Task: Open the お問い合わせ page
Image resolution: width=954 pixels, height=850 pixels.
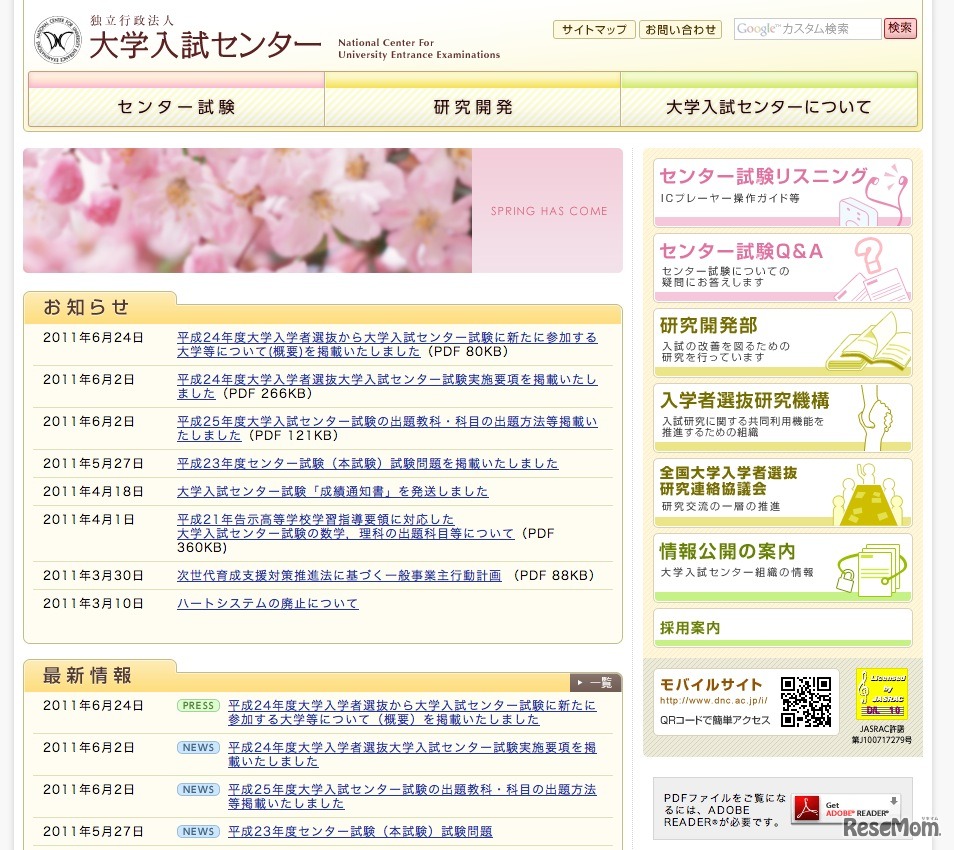Action: (x=680, y=30)
